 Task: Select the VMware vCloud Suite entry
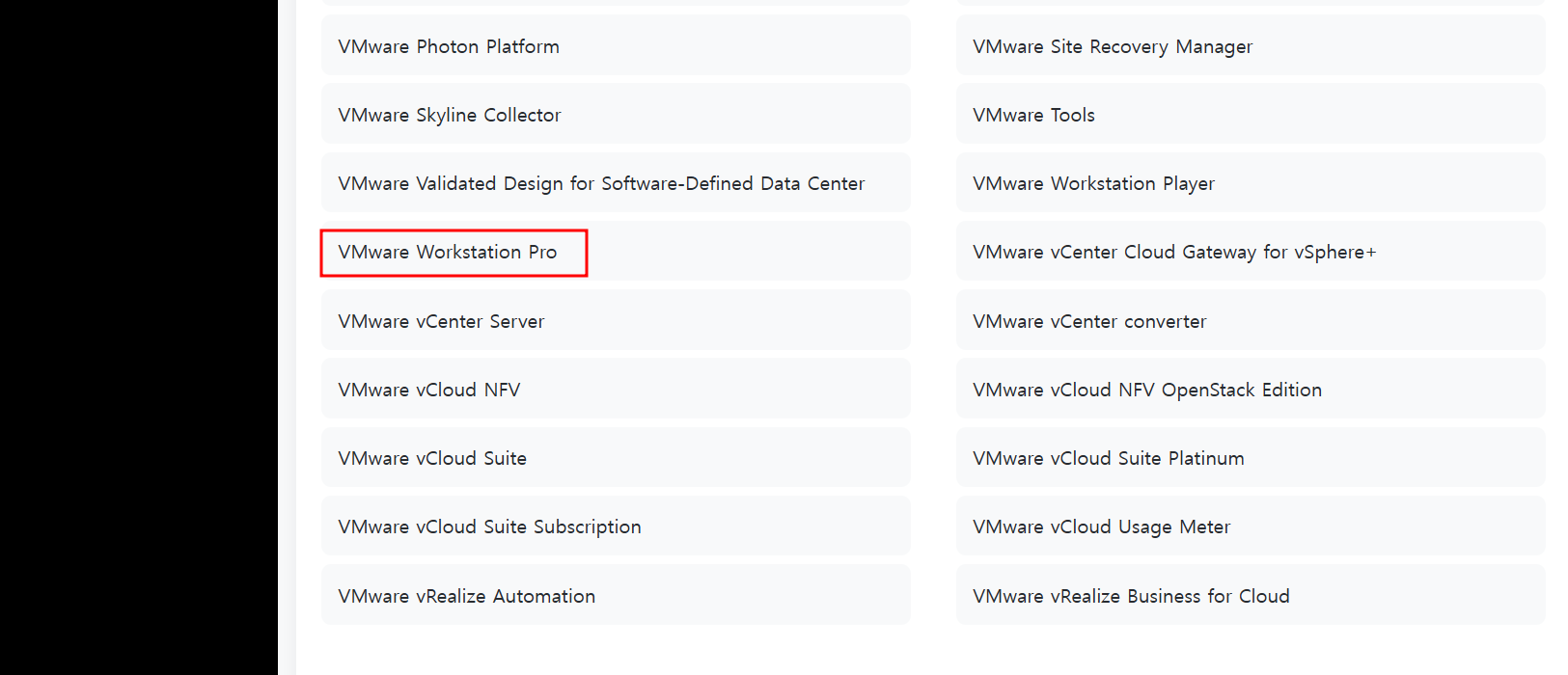coord(616,457)
